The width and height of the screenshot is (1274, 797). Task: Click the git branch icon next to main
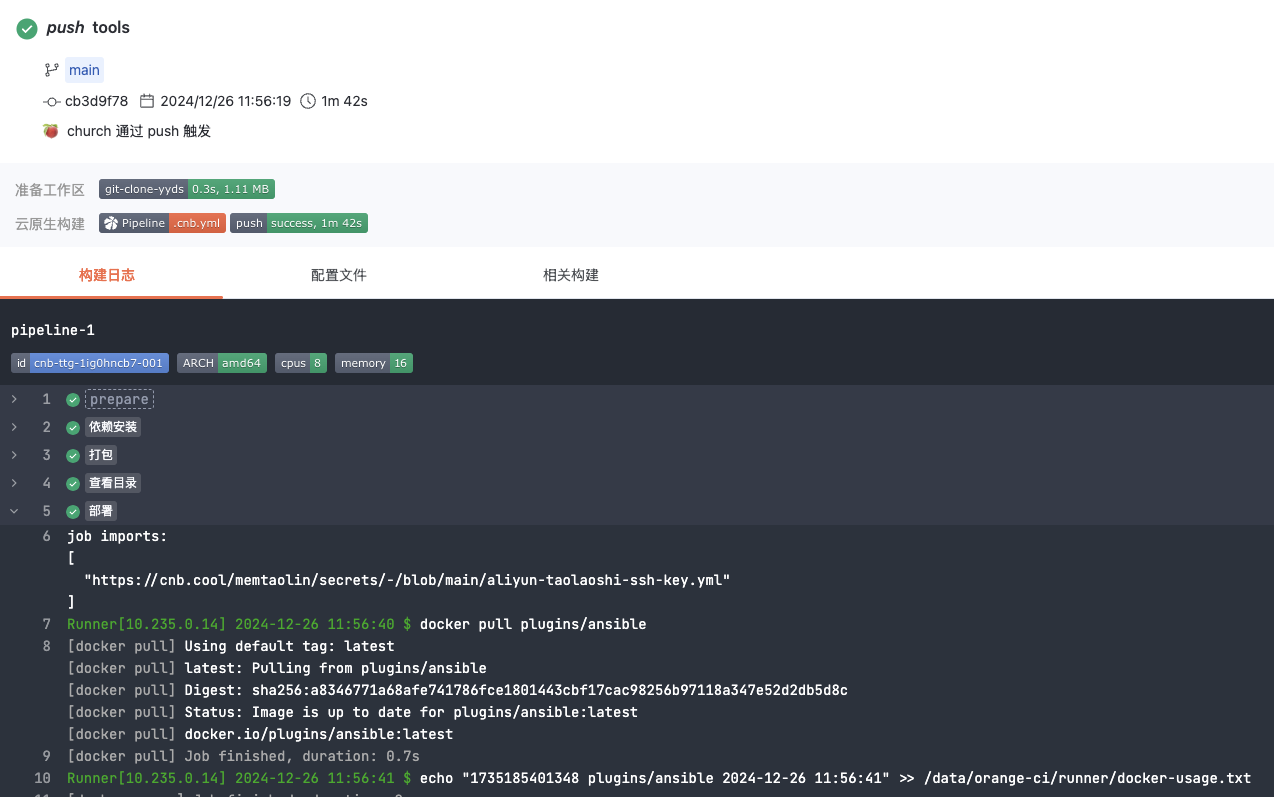point(51,70)
